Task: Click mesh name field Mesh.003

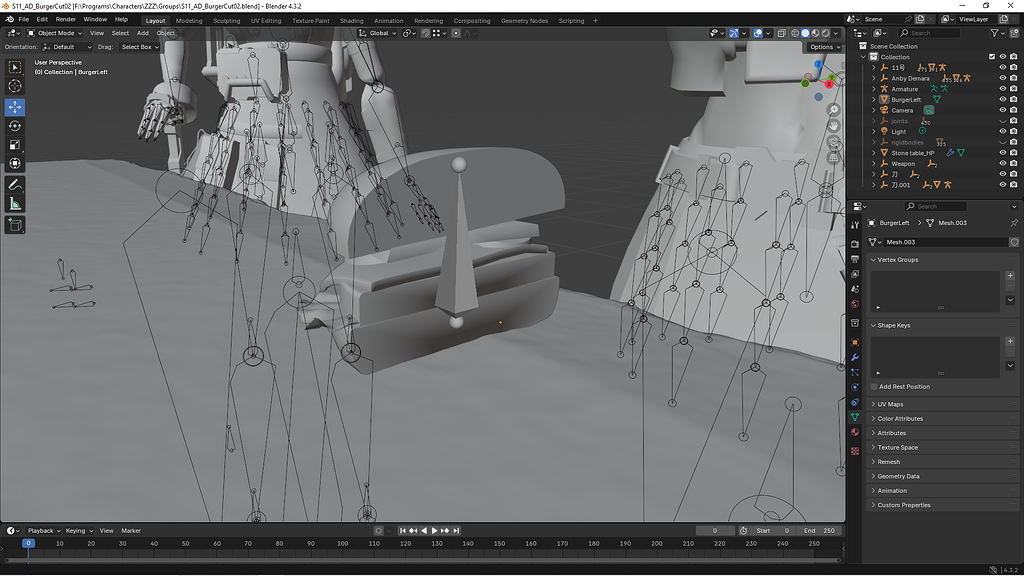Action: pyautogui.click(x=946, y=242)
